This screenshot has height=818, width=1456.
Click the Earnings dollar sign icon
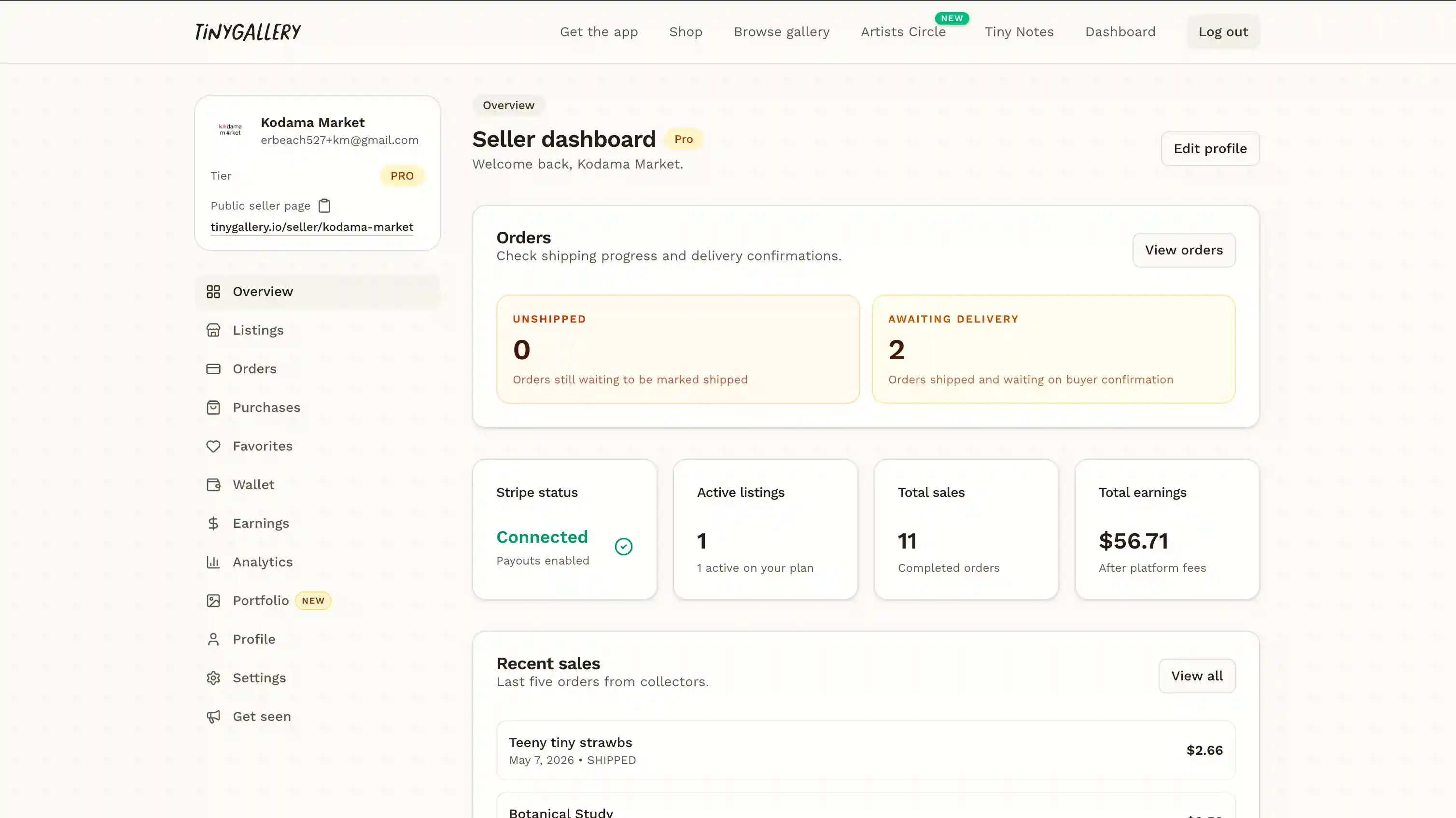(213, 523)
